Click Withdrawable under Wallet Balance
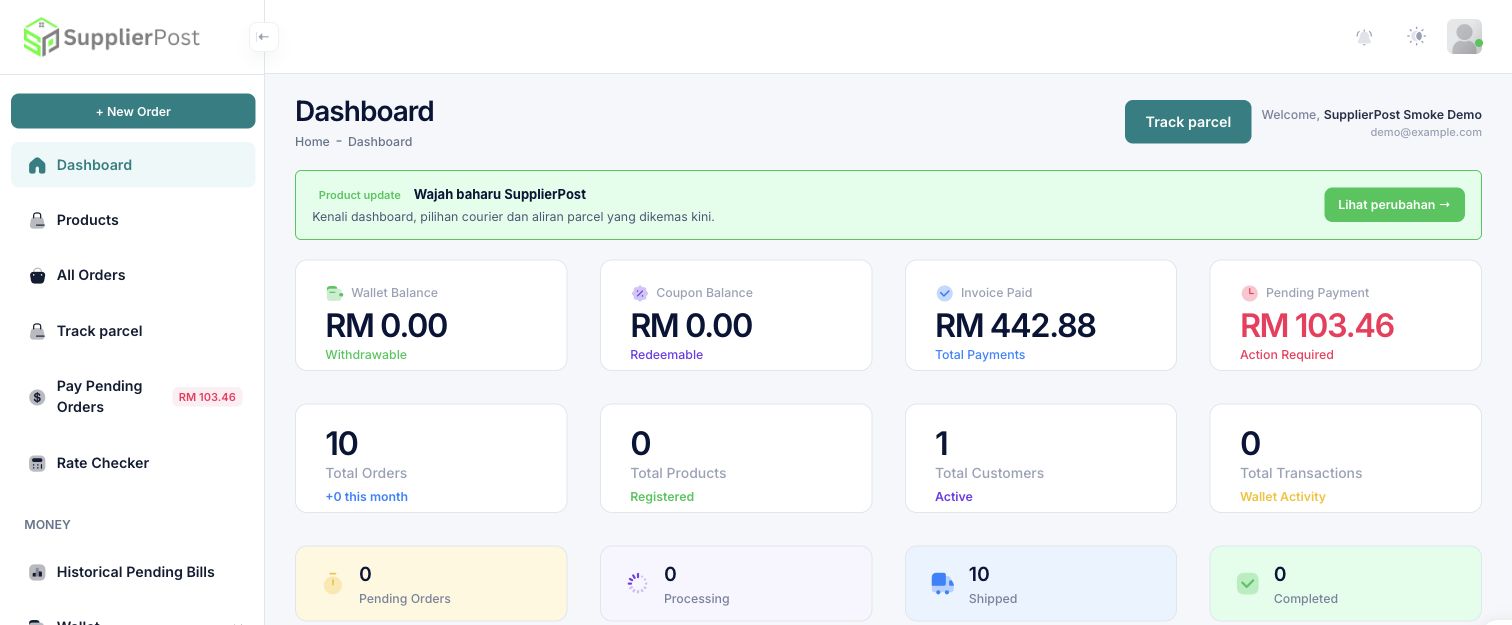 coord(366,355)
